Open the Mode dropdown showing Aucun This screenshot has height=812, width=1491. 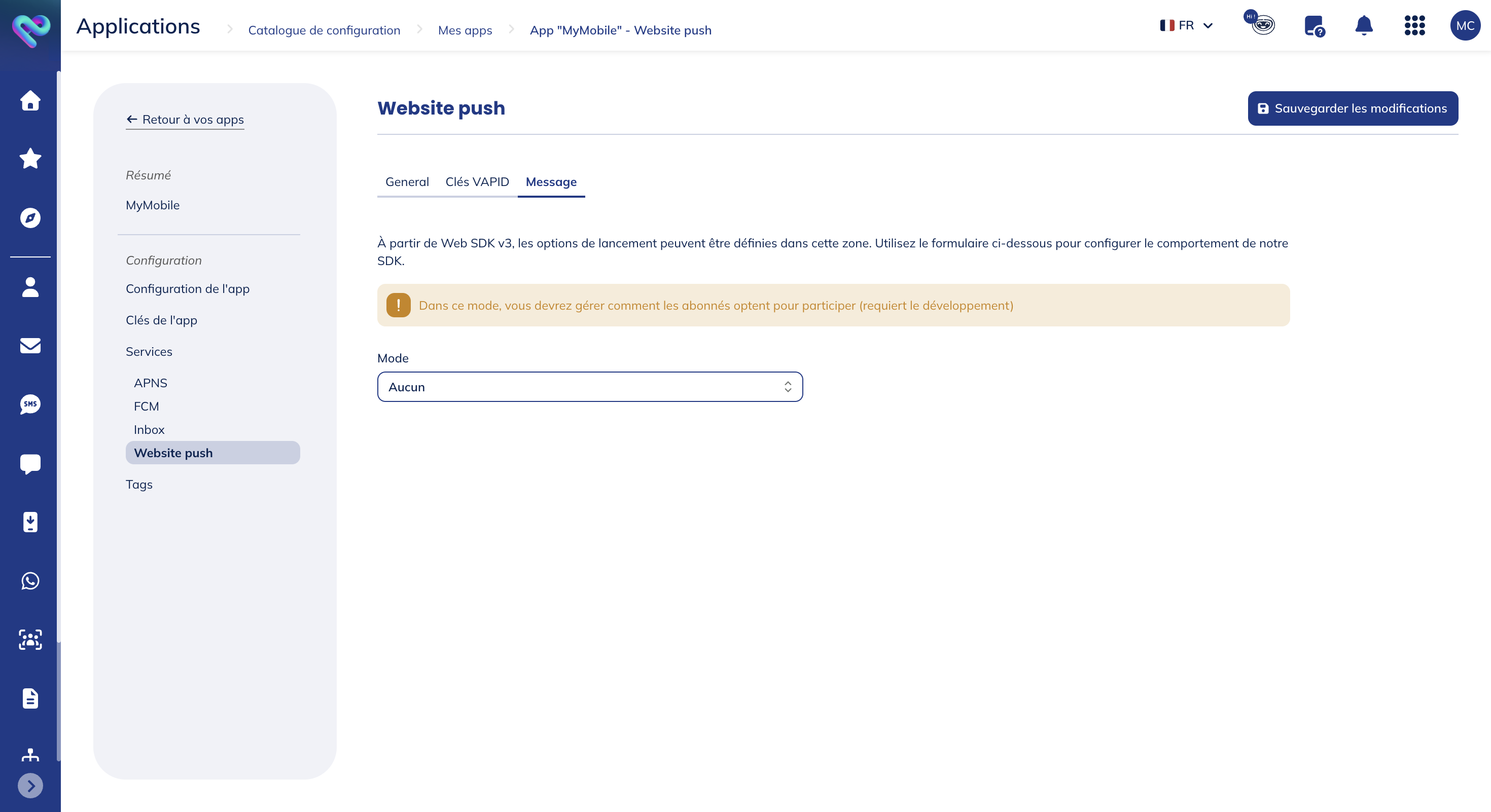coord(589,387)
